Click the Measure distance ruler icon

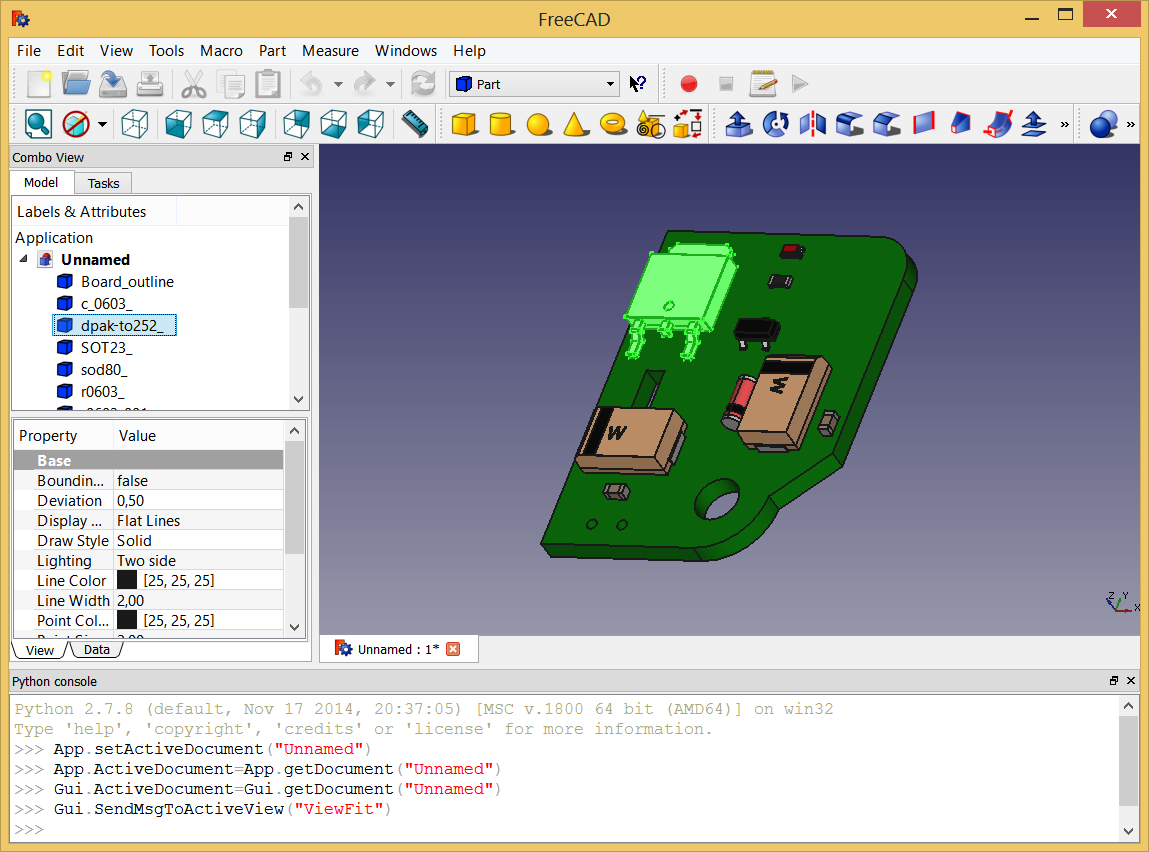click(x=414, y=124)
